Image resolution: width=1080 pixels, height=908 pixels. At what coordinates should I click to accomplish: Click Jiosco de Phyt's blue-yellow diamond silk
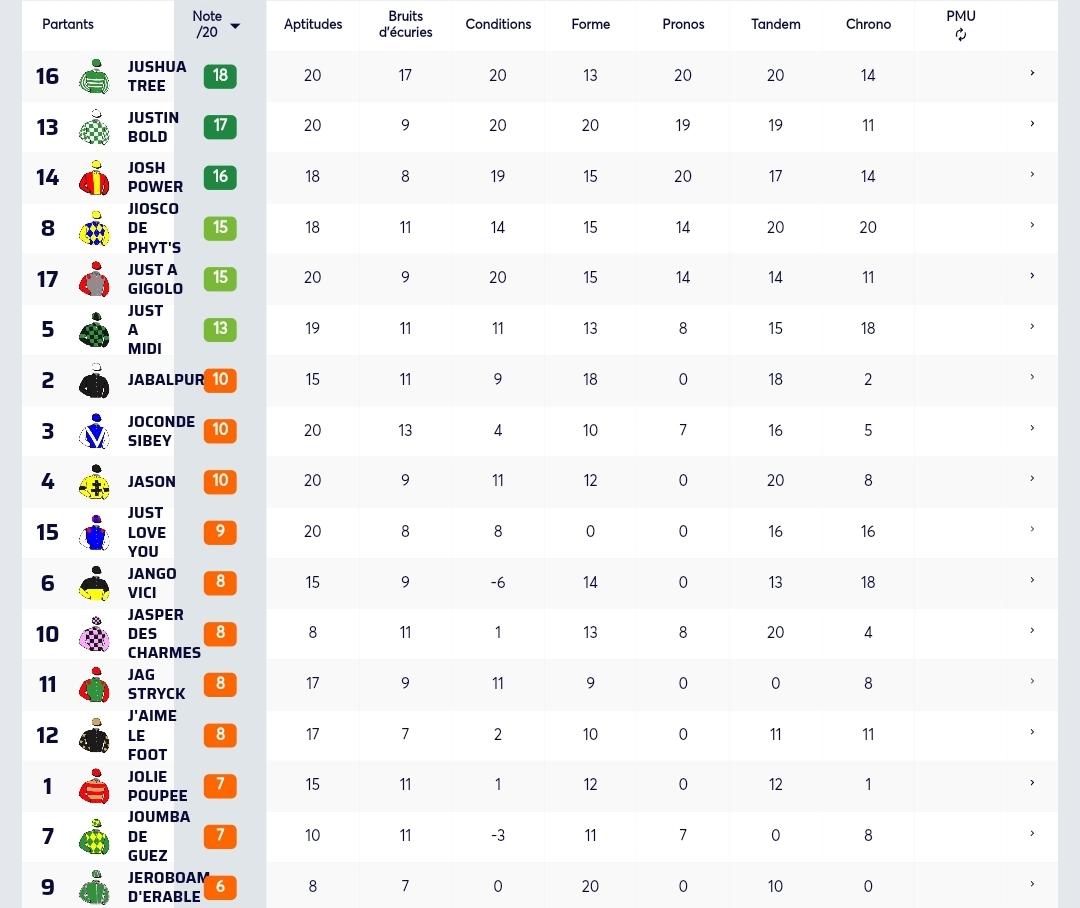coord(94,229)
